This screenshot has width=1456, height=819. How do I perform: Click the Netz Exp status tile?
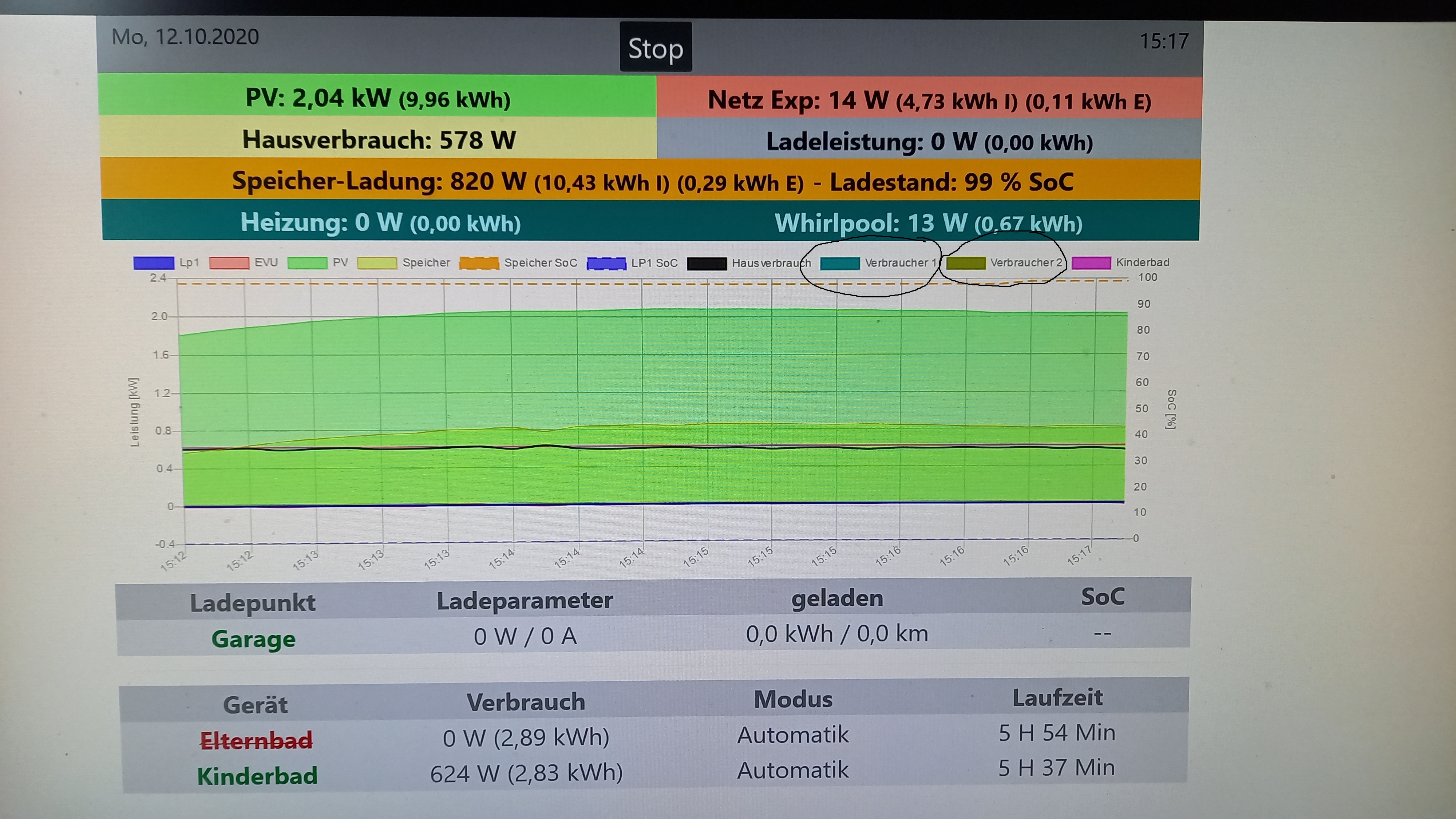929,101
